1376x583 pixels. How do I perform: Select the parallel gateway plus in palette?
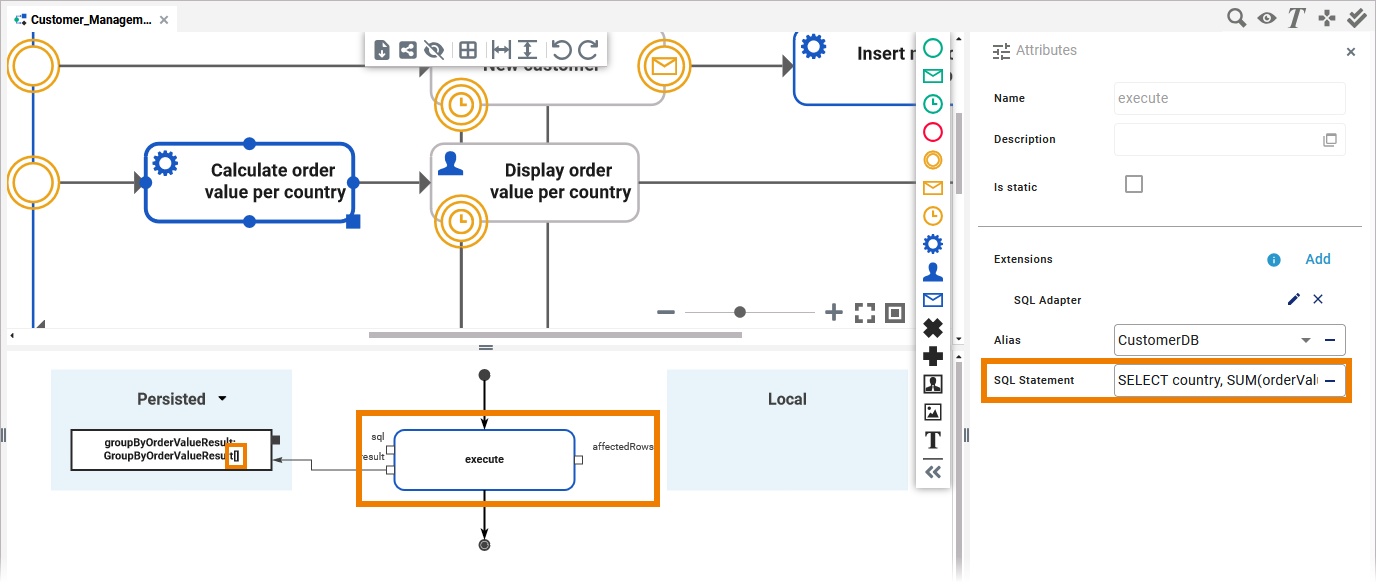pos(932,355)
